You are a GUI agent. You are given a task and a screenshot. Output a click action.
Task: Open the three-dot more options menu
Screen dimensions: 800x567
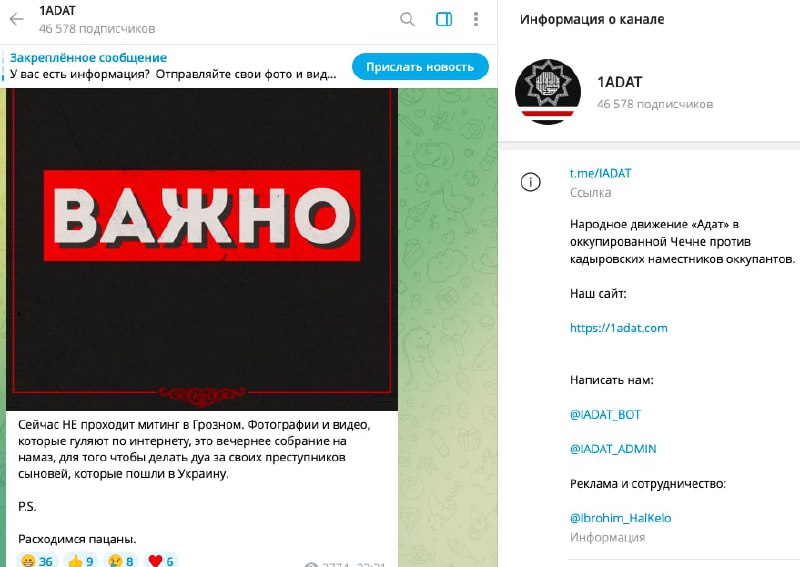pos(476,19)
